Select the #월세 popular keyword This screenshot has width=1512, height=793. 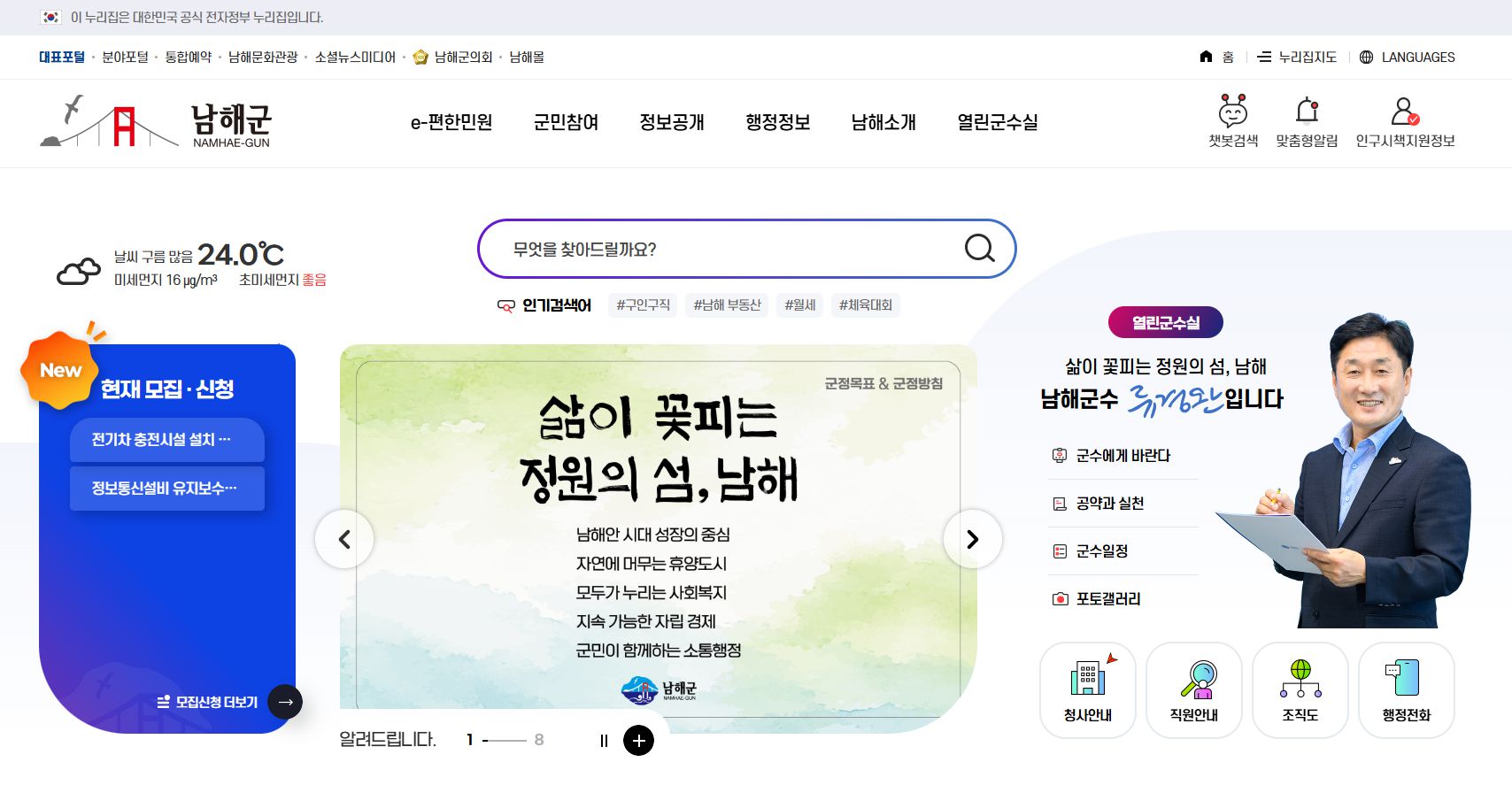[x=800, y=305]
